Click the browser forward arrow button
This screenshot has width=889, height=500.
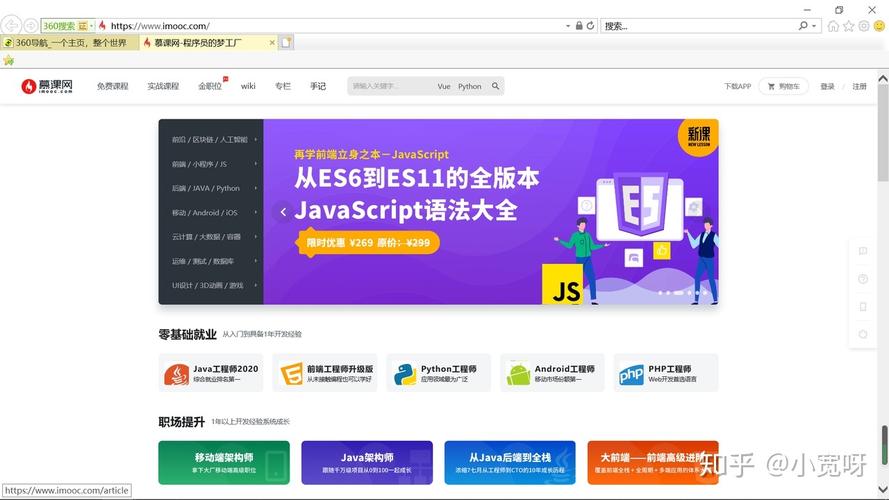click(31, 26)
